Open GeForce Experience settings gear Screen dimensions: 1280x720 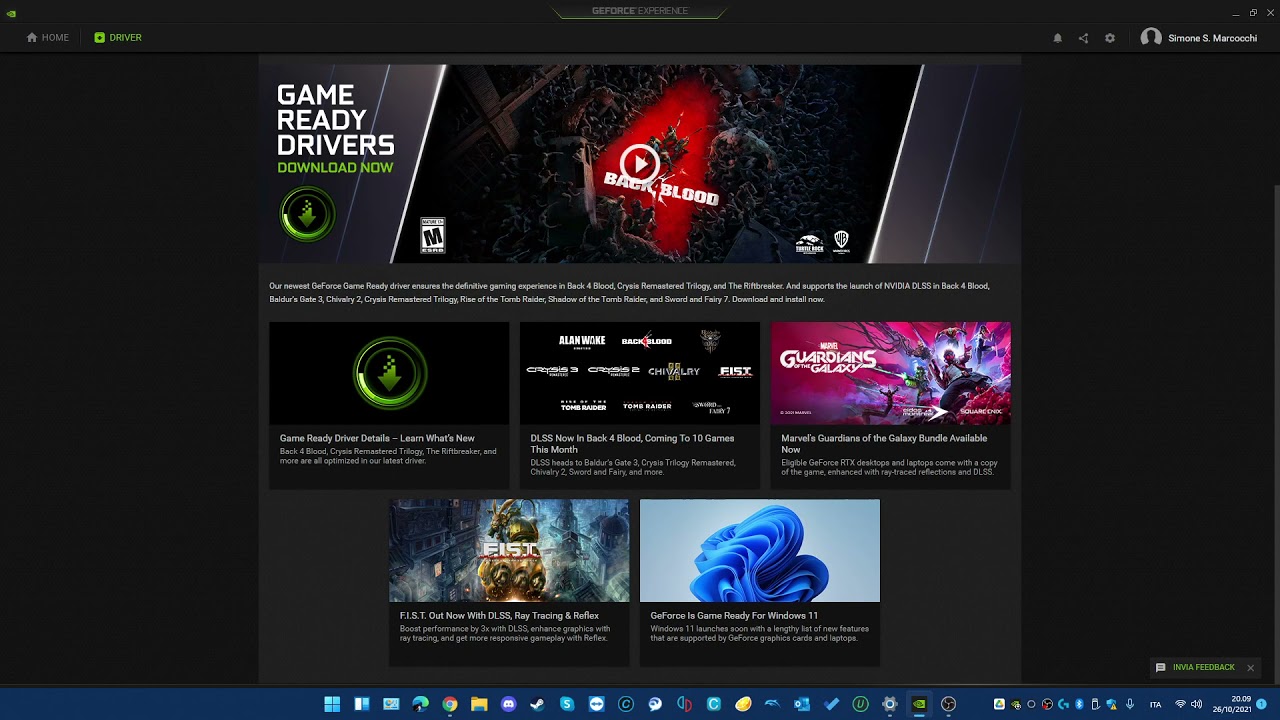pos(1110,38)
